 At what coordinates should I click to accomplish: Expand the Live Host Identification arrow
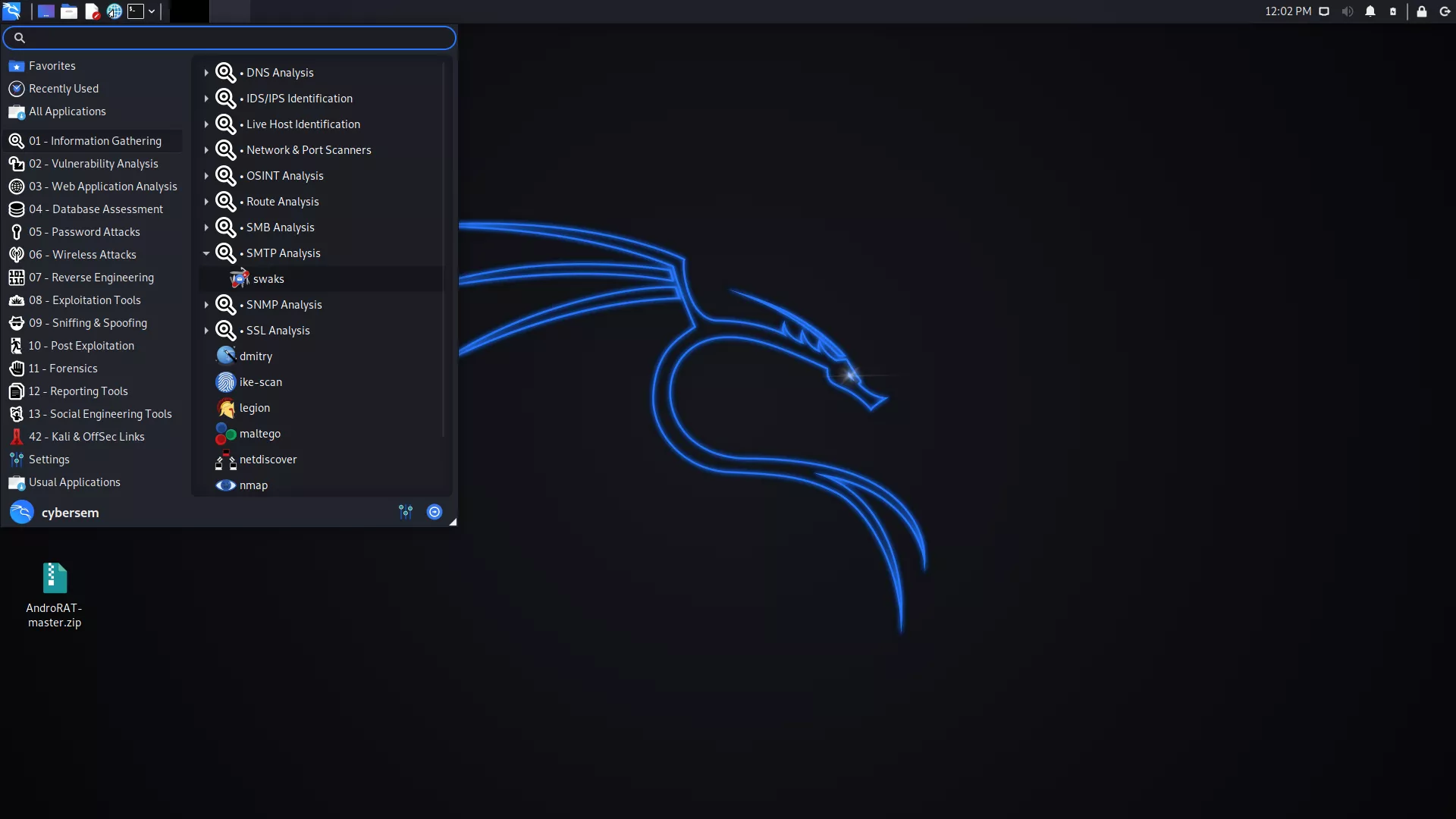[x=206, y=124]
